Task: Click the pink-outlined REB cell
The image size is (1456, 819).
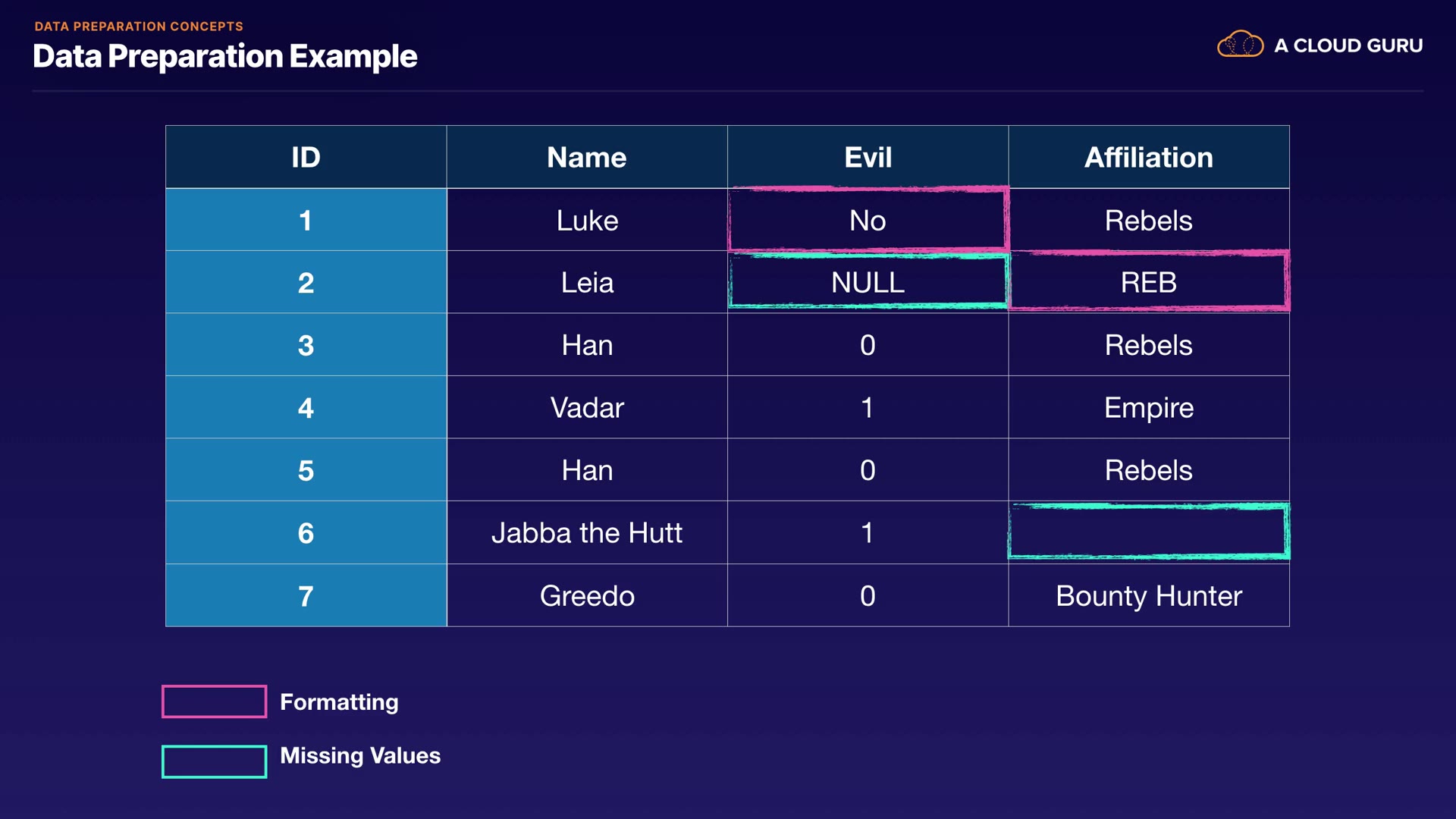Action: [1148, 282]
